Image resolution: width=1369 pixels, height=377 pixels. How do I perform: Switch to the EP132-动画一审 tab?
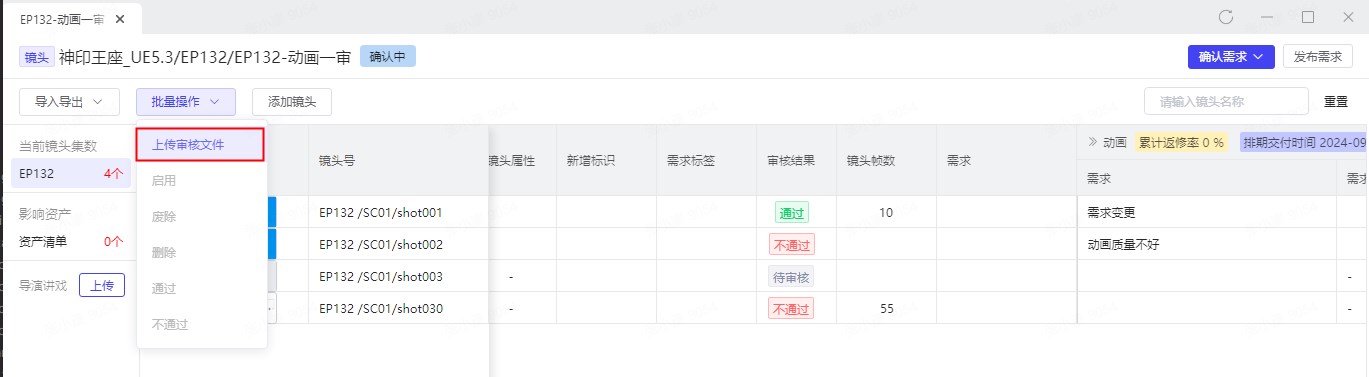point(62,19)
